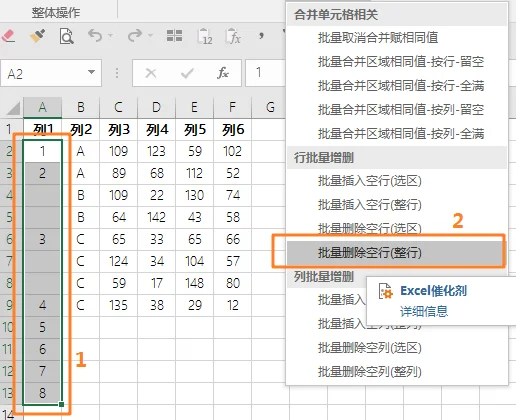Open 详细信息 link in tooltip
Screen dimensions: 516x420
(424, 311)
